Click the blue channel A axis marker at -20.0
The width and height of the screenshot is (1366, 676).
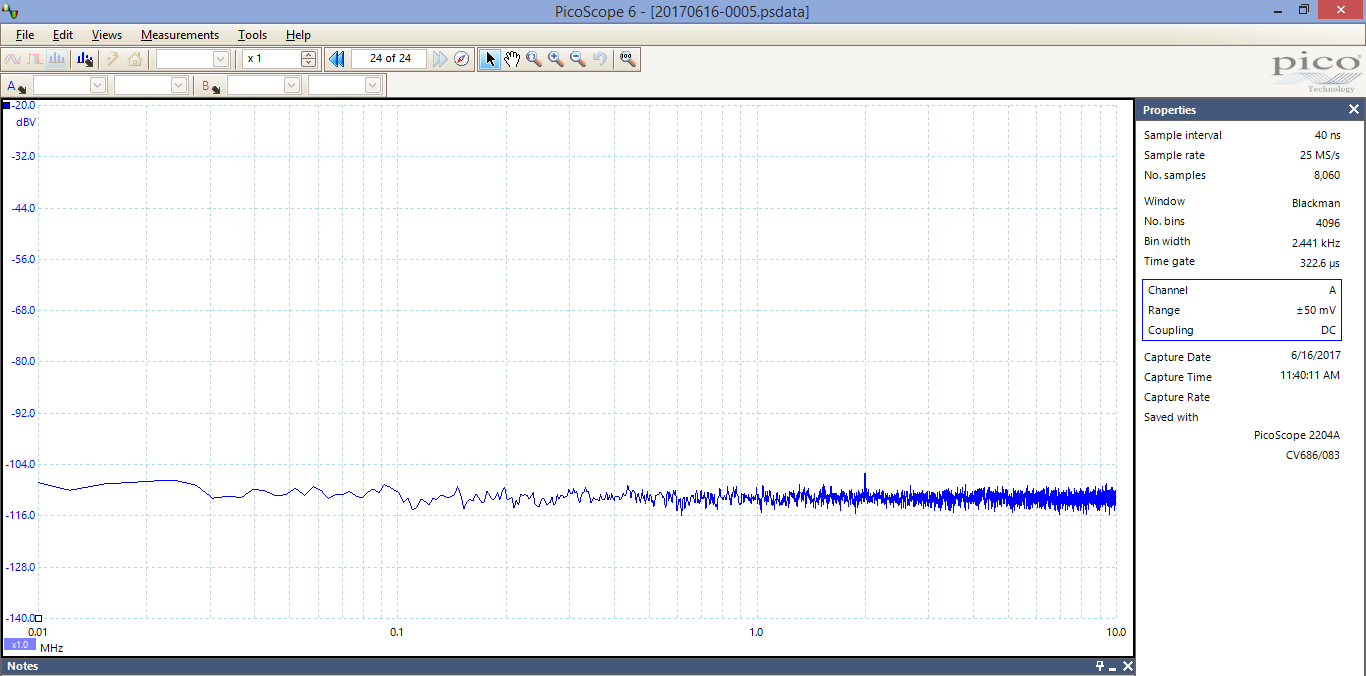coord(6,105)
